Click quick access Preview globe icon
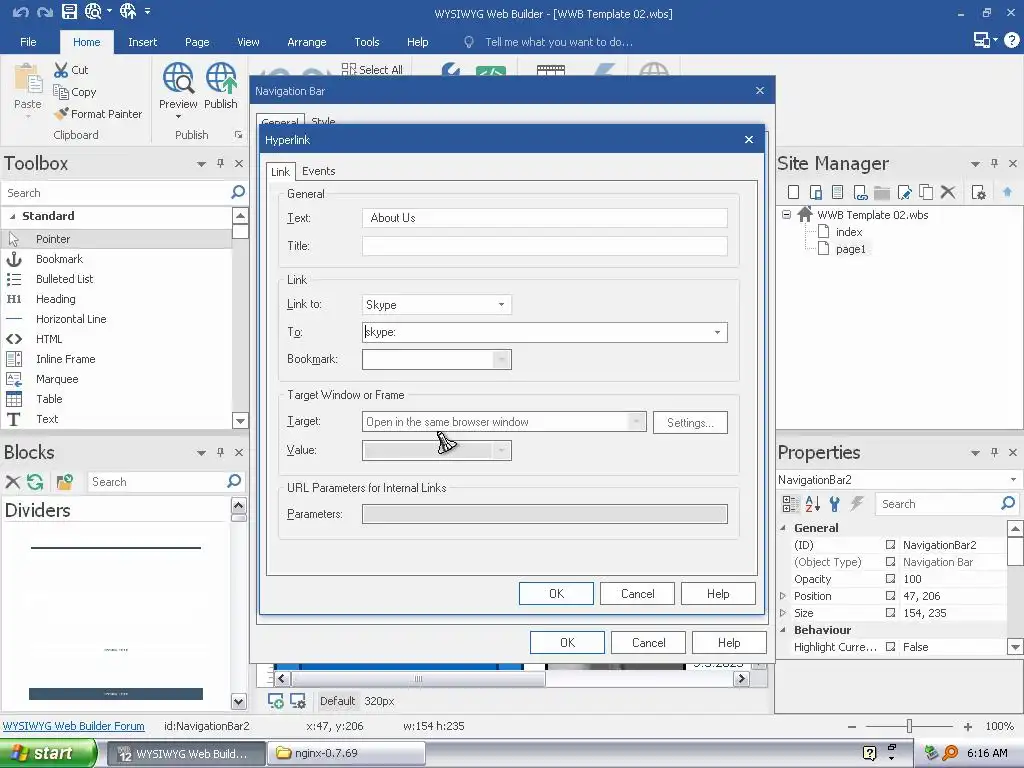Screen dimensions: 1024x768 point(93,11)
